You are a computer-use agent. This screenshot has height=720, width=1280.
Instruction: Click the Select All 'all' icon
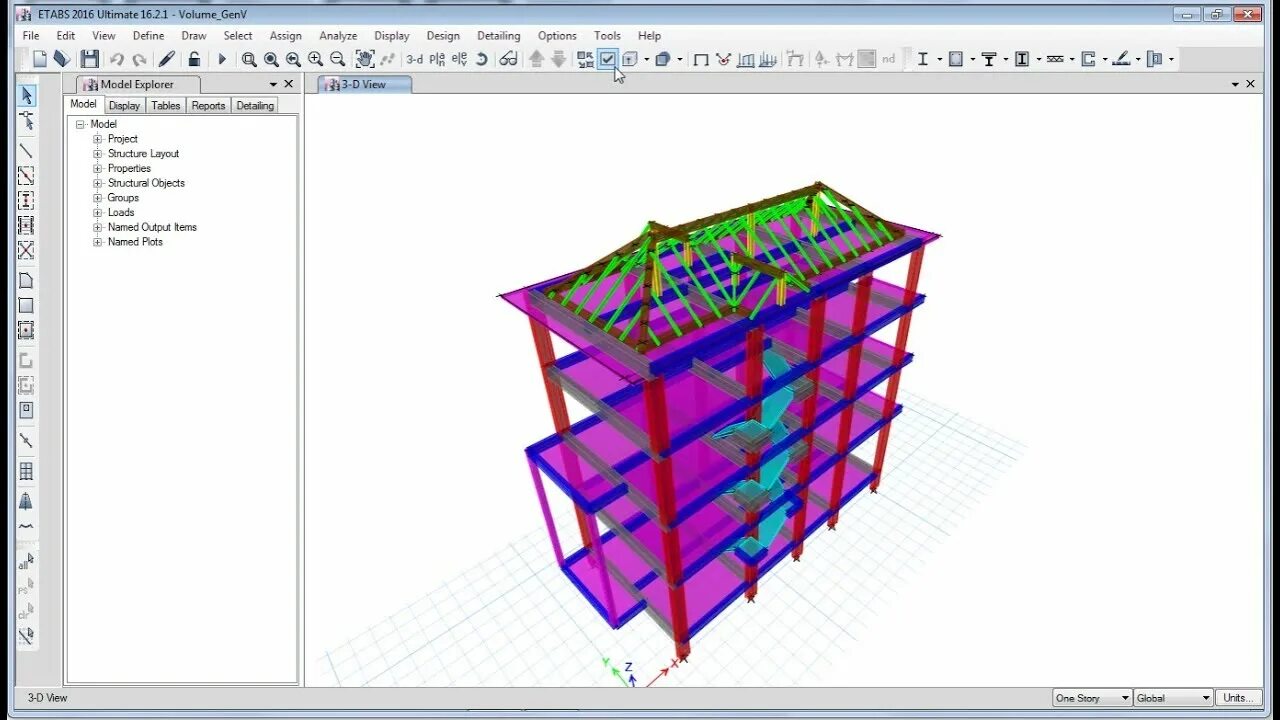click(x=26, y=562)
